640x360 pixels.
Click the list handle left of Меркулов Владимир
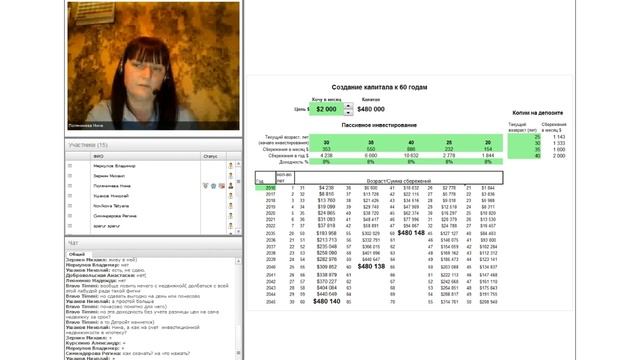(x=70, y=166)
